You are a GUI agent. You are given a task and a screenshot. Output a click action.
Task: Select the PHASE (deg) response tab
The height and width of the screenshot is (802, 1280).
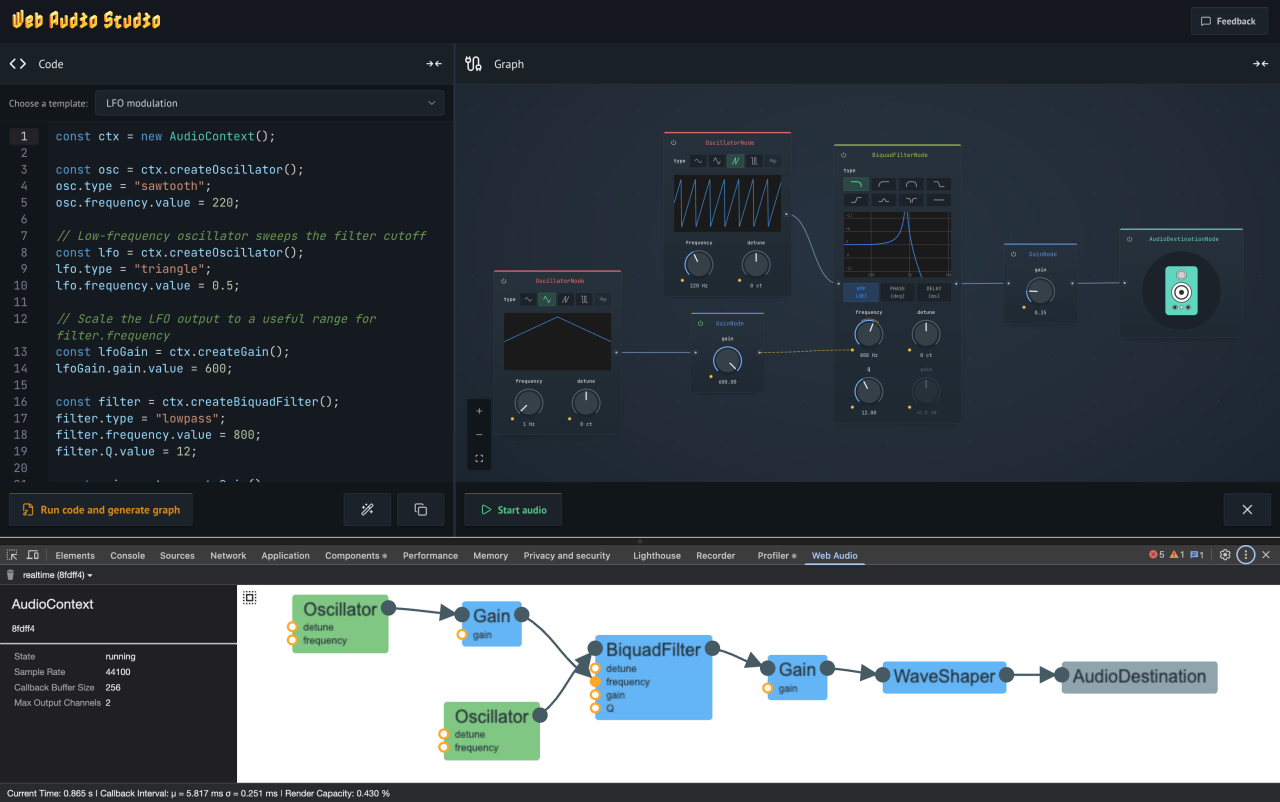pos(897,292)
